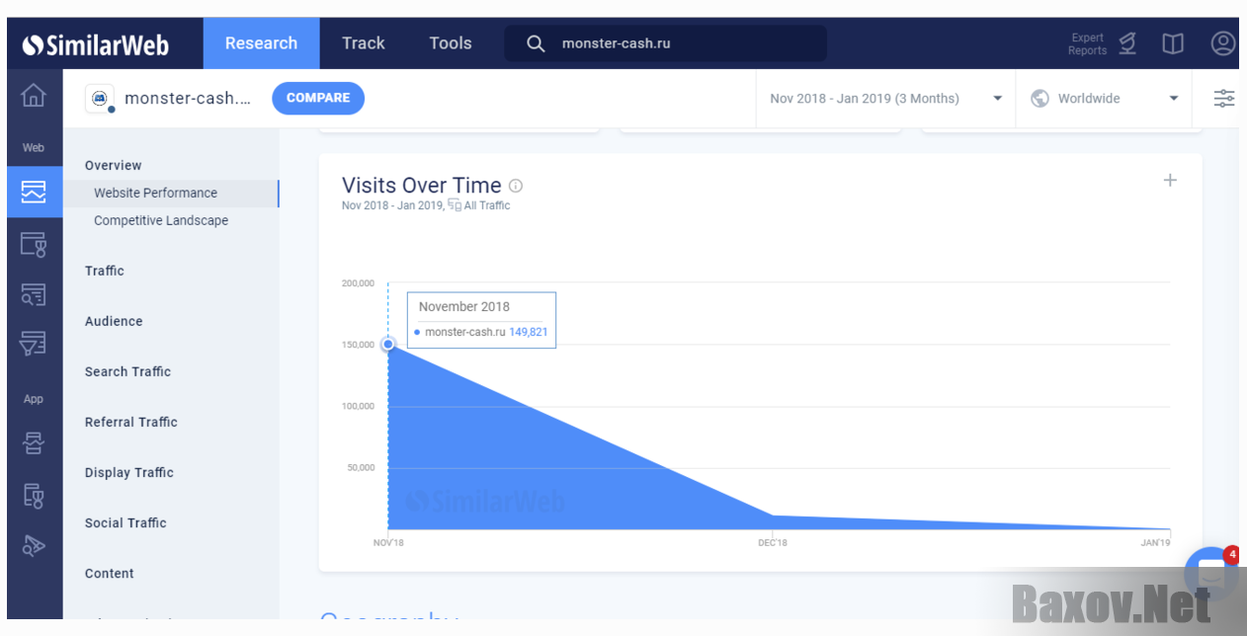The height and width of the screenshot is (636, 1247).
Task: Switch to the Tools tab
Action: [450, 43]
